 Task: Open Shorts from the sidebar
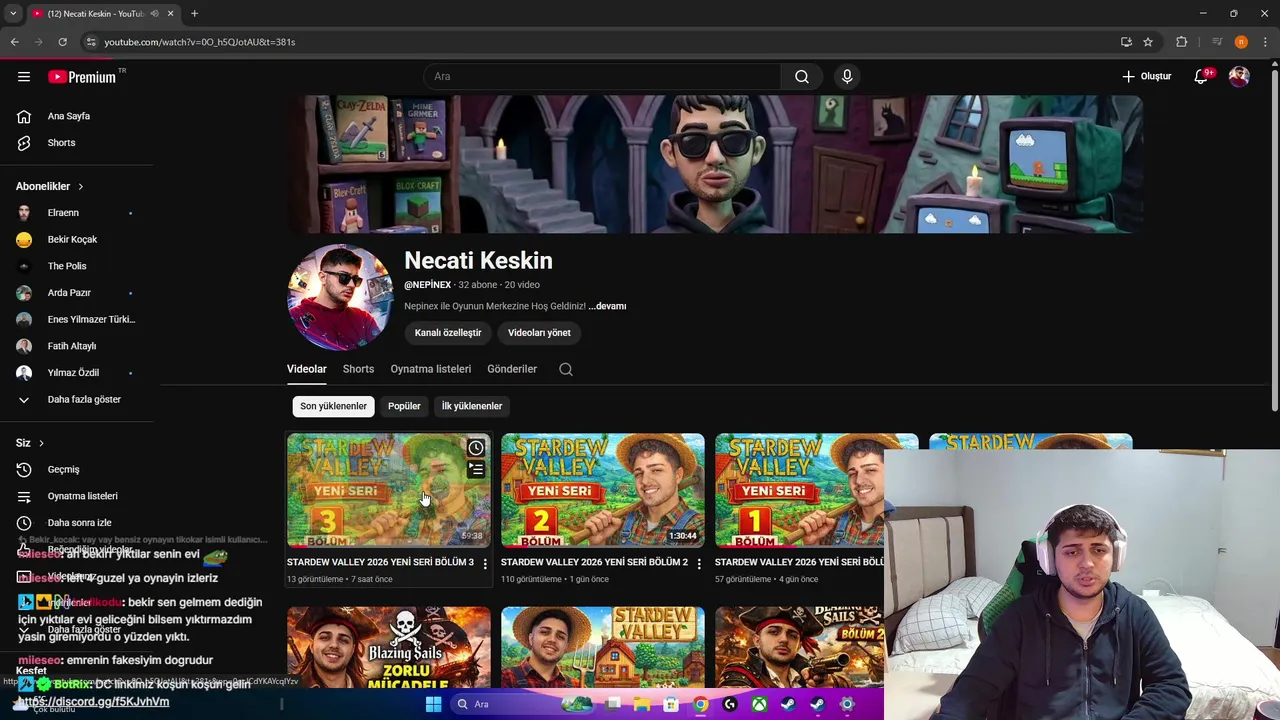tap(61, 143)
